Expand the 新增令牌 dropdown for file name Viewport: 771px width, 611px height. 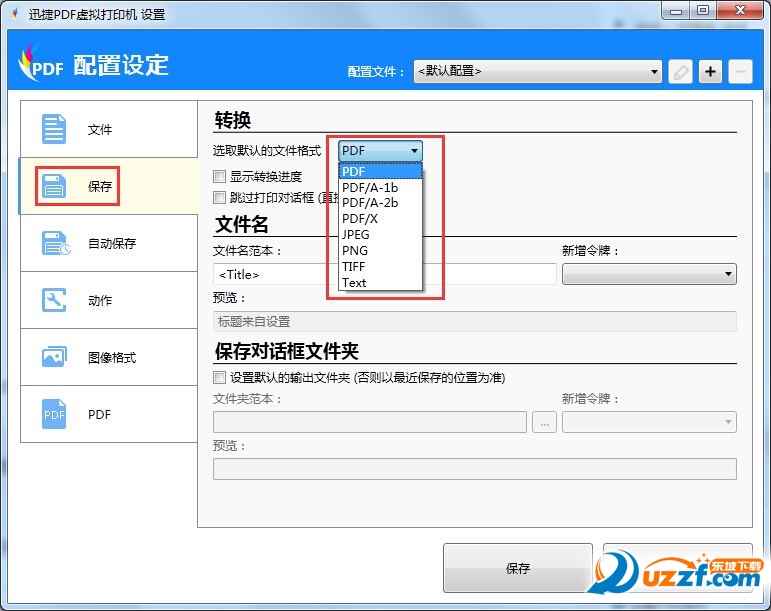pyautogui.click(x=649, y=273)
